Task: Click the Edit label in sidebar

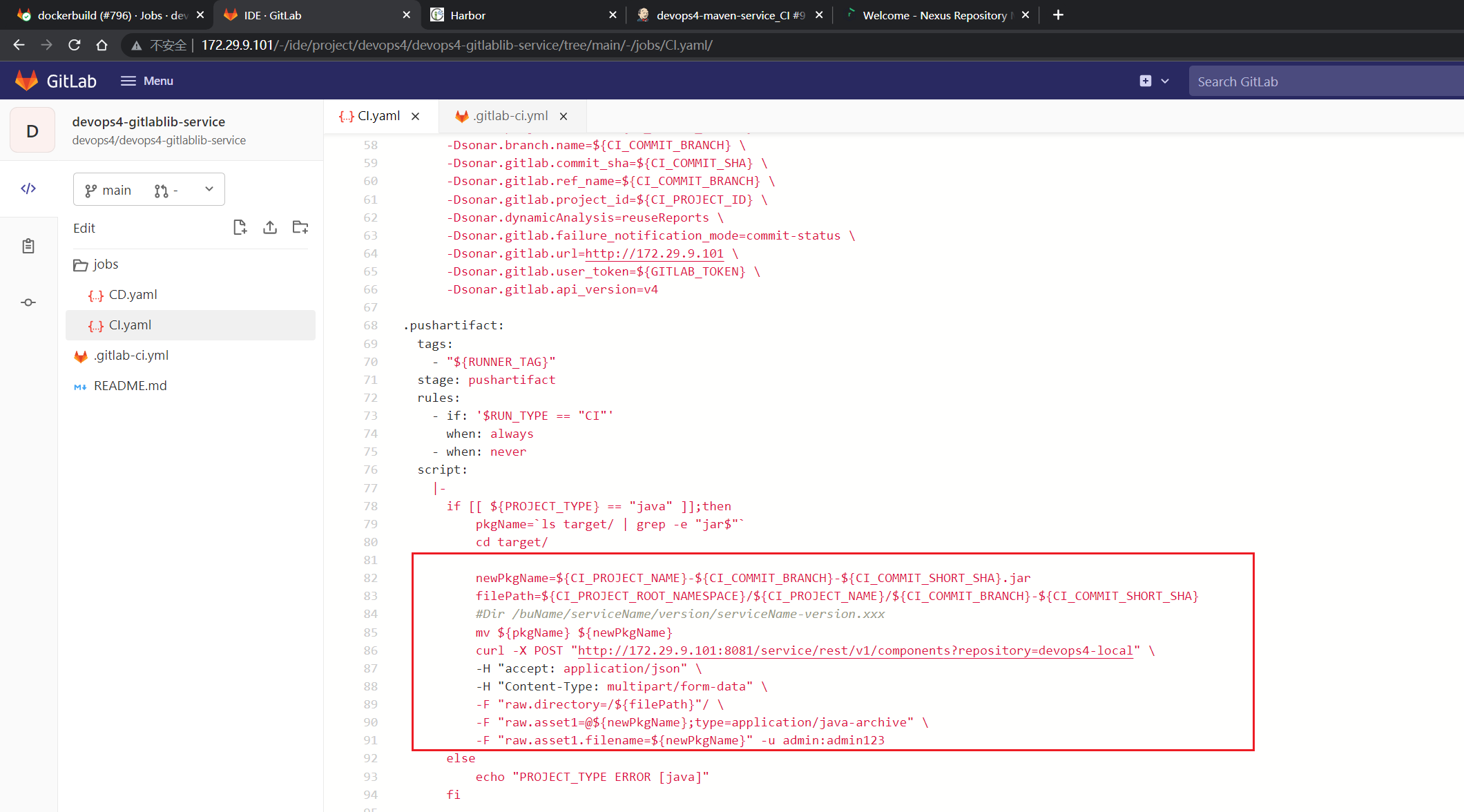Action: (84, 228)
